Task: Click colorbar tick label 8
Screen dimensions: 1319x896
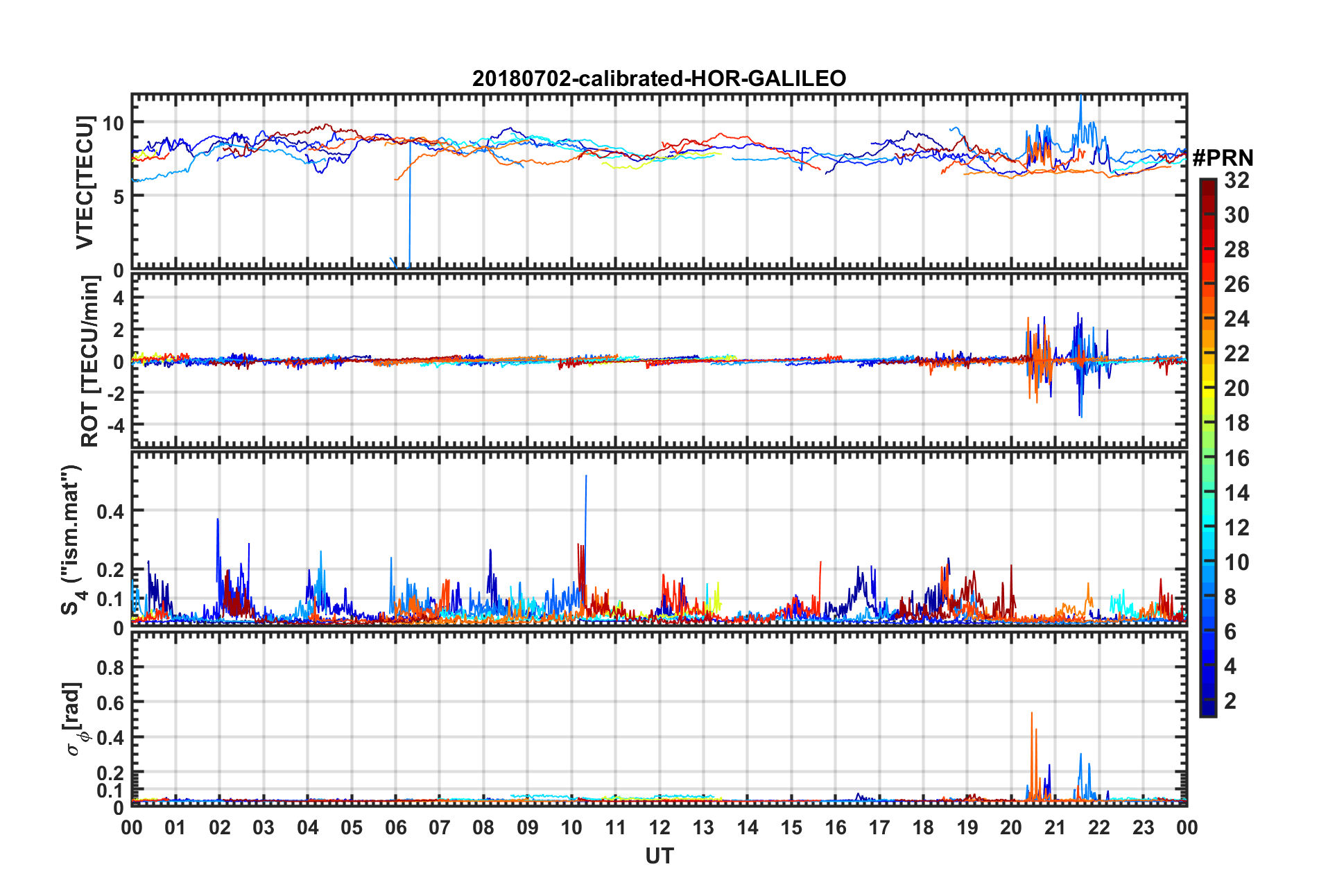Action: click(1230, 597)
